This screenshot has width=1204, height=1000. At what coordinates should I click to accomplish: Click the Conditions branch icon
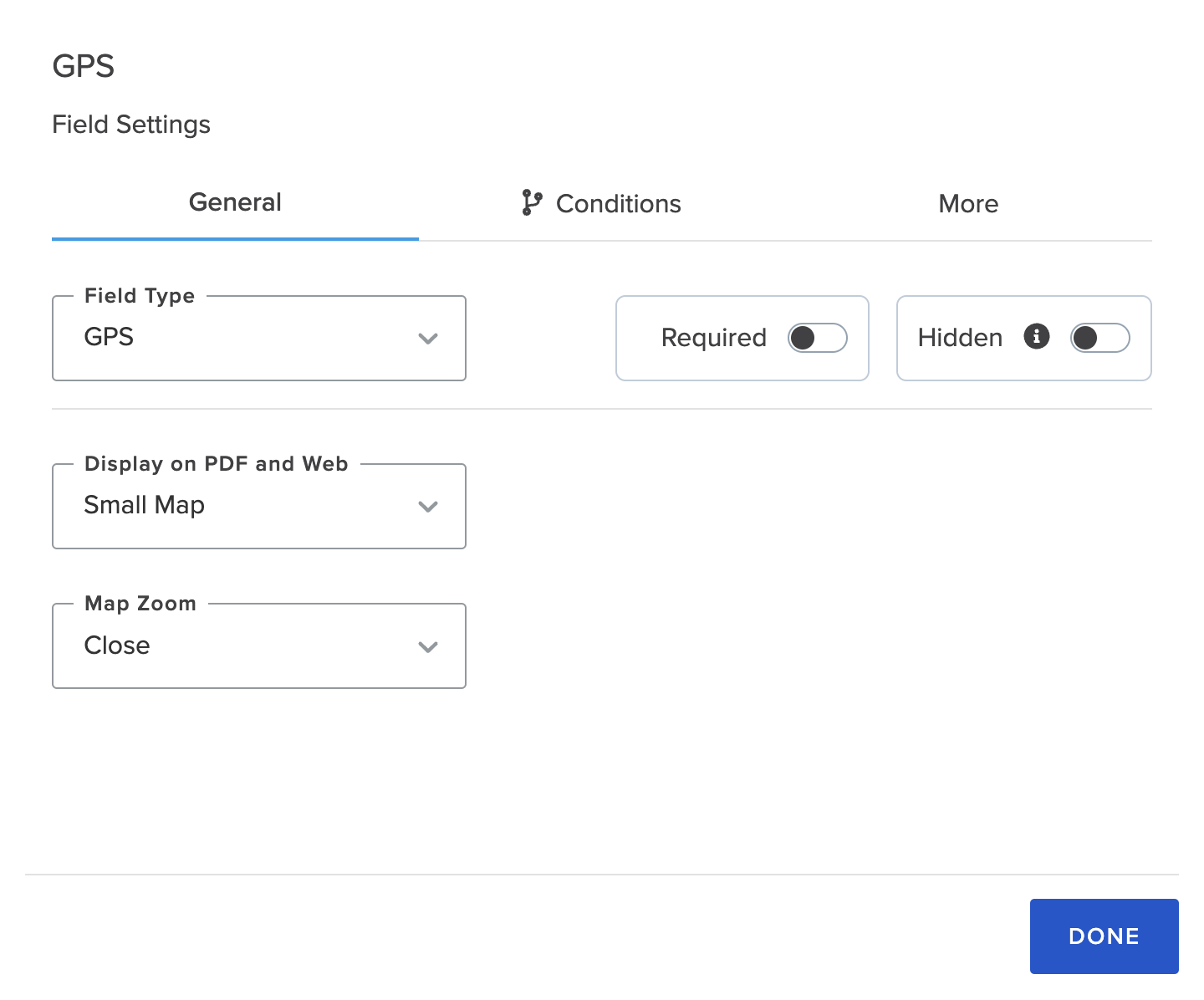pos(531,203)
